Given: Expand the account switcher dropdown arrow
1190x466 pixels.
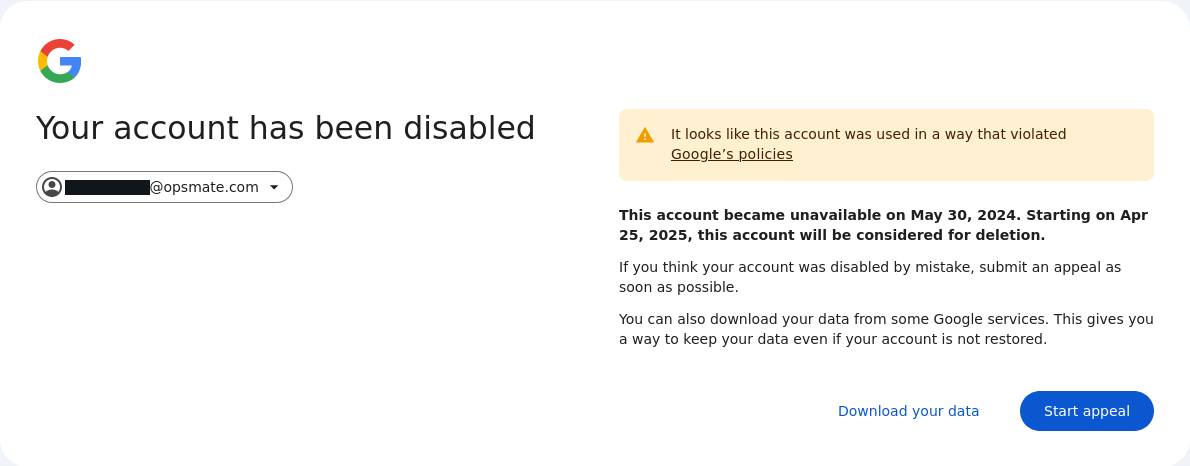Looking at the screenshot, I should point(274,187).
